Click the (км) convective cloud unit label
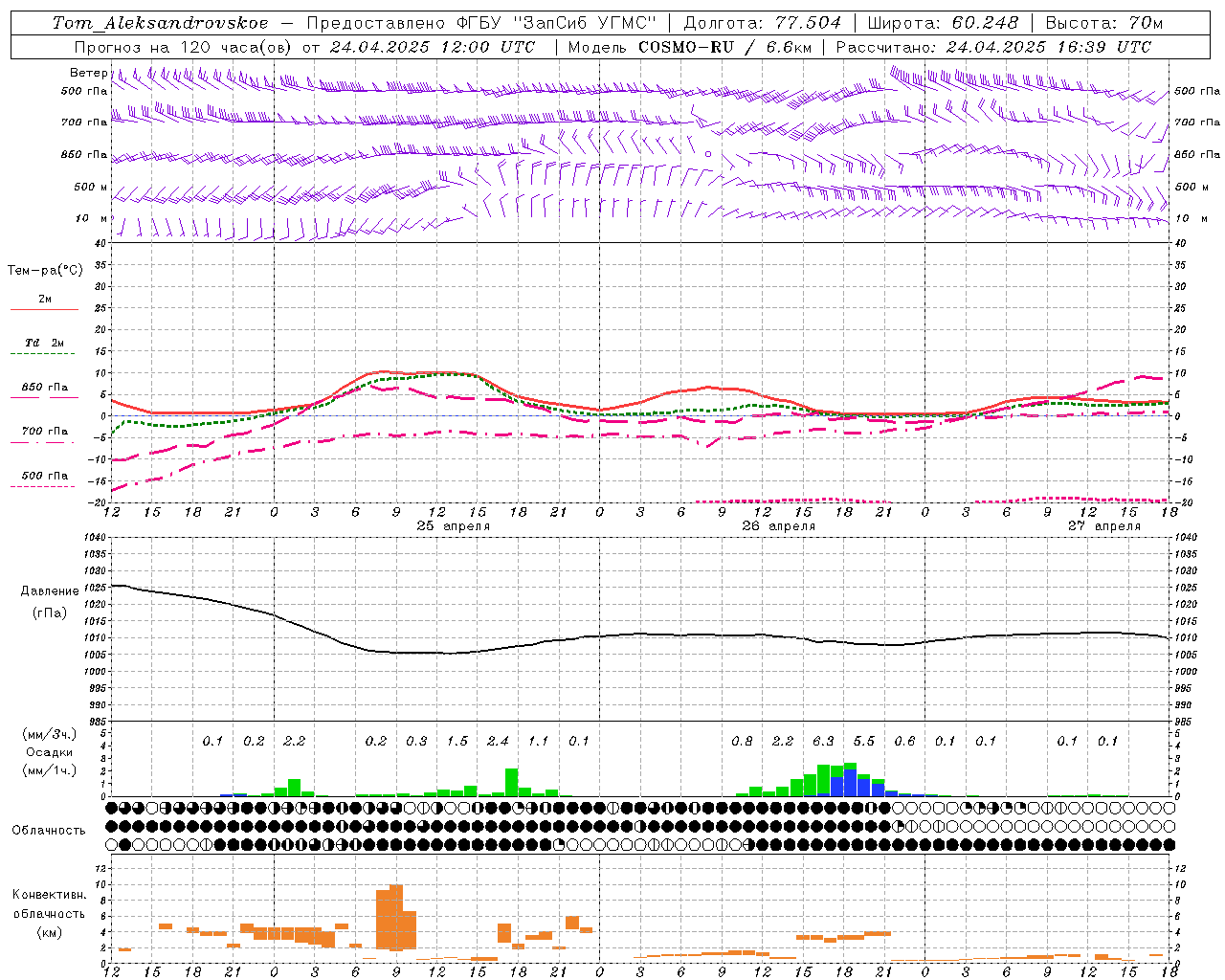This screenshot has height=980, width=1225. pos(49,932)
